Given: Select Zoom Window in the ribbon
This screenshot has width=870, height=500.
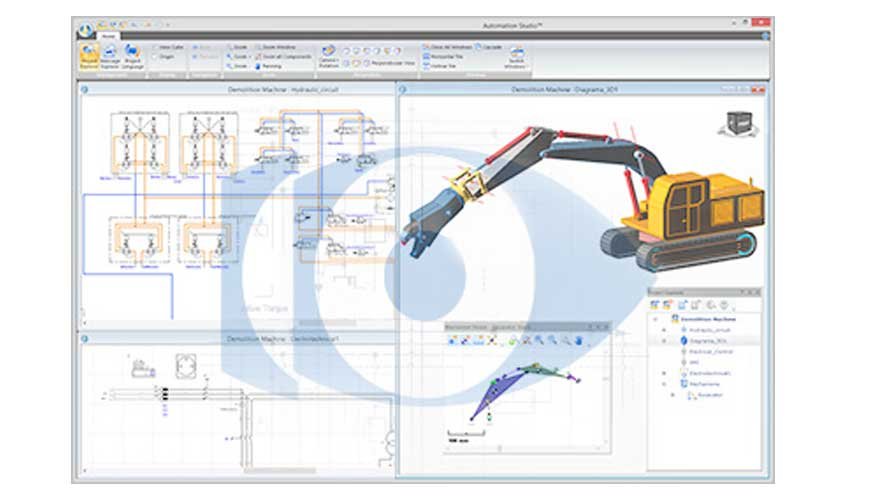Looking at the screenshot, I should (275, 47).
